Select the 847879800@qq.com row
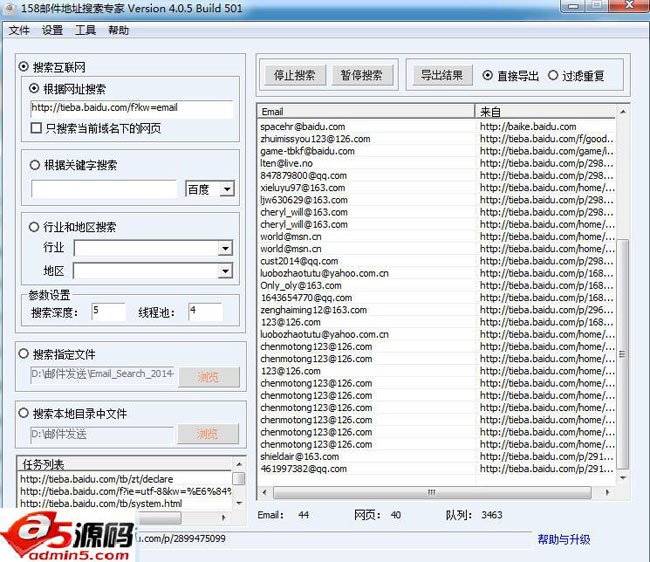Viewport: 650px width, 562px height. pos(436,175)
